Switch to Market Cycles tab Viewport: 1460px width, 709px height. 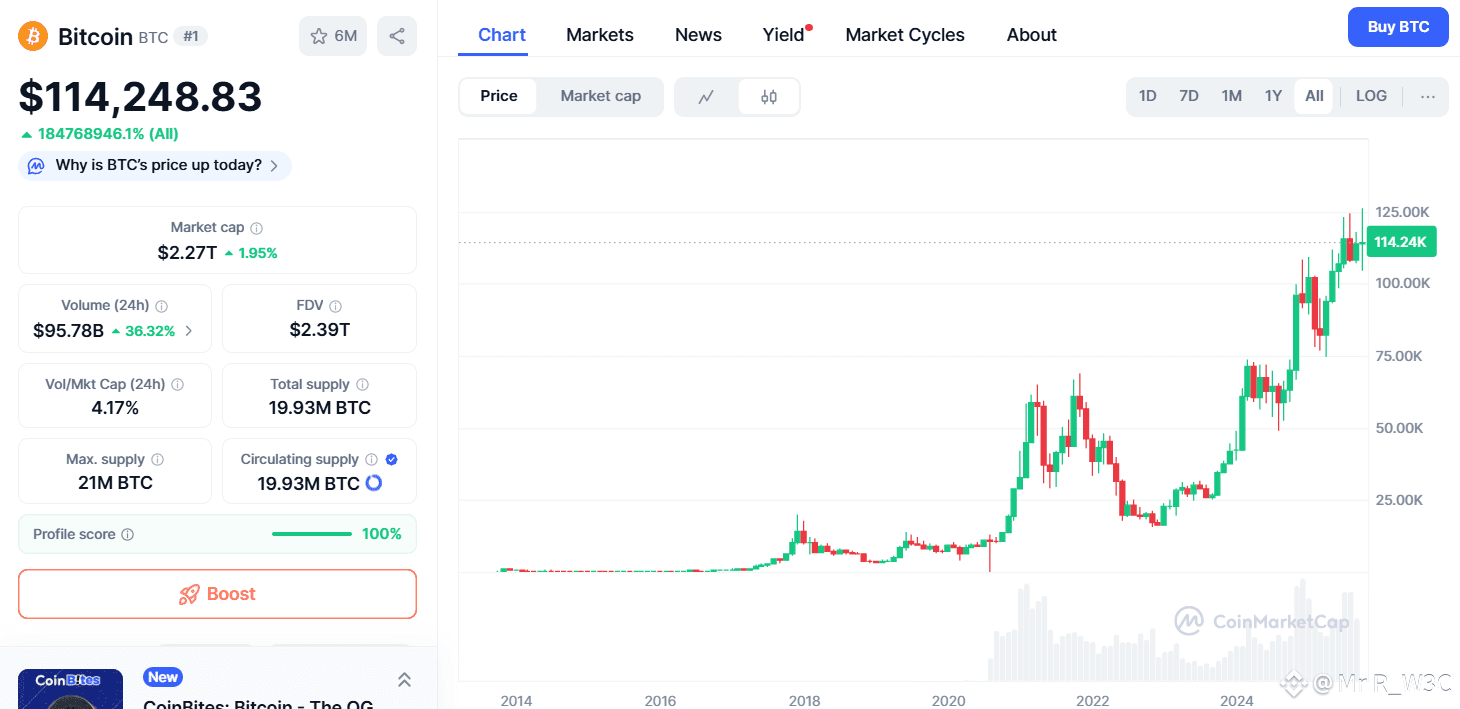[x=904, y=35]
